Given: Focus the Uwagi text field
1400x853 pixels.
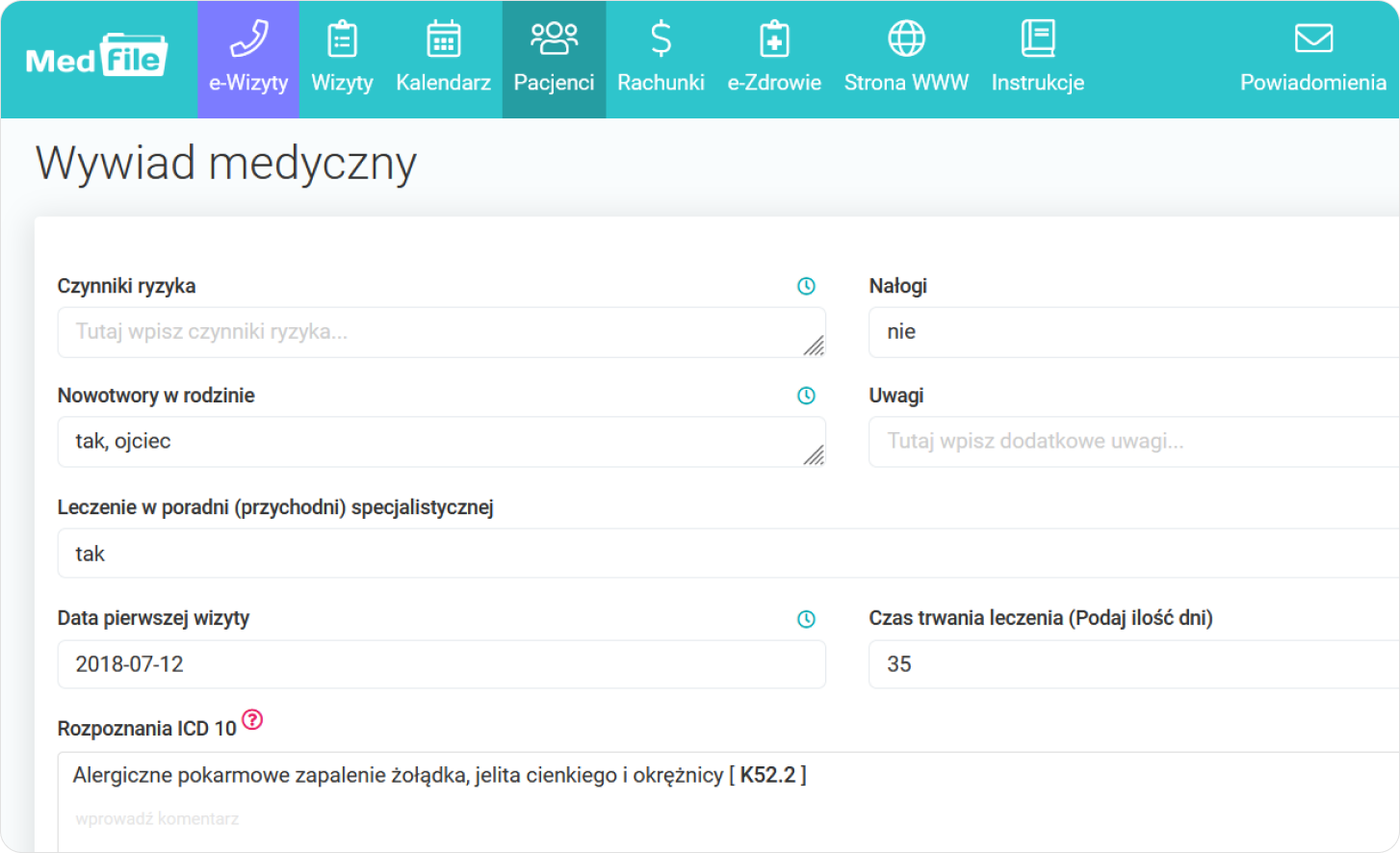Looking at the screenshot, I should [x=1133, y=442].
